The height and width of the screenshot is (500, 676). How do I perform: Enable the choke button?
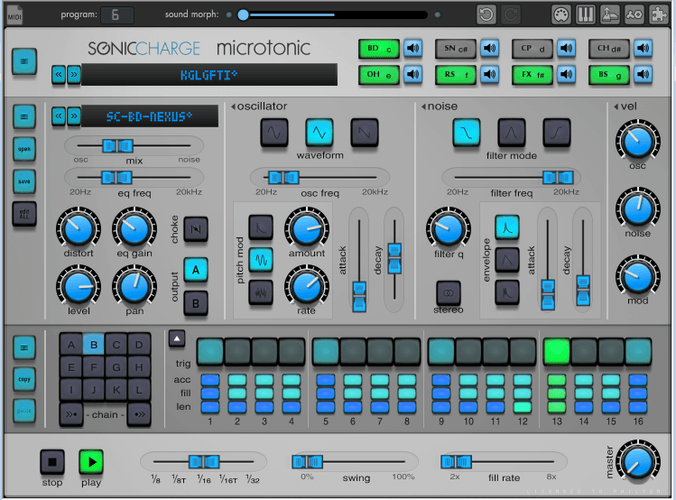(196, 229)
